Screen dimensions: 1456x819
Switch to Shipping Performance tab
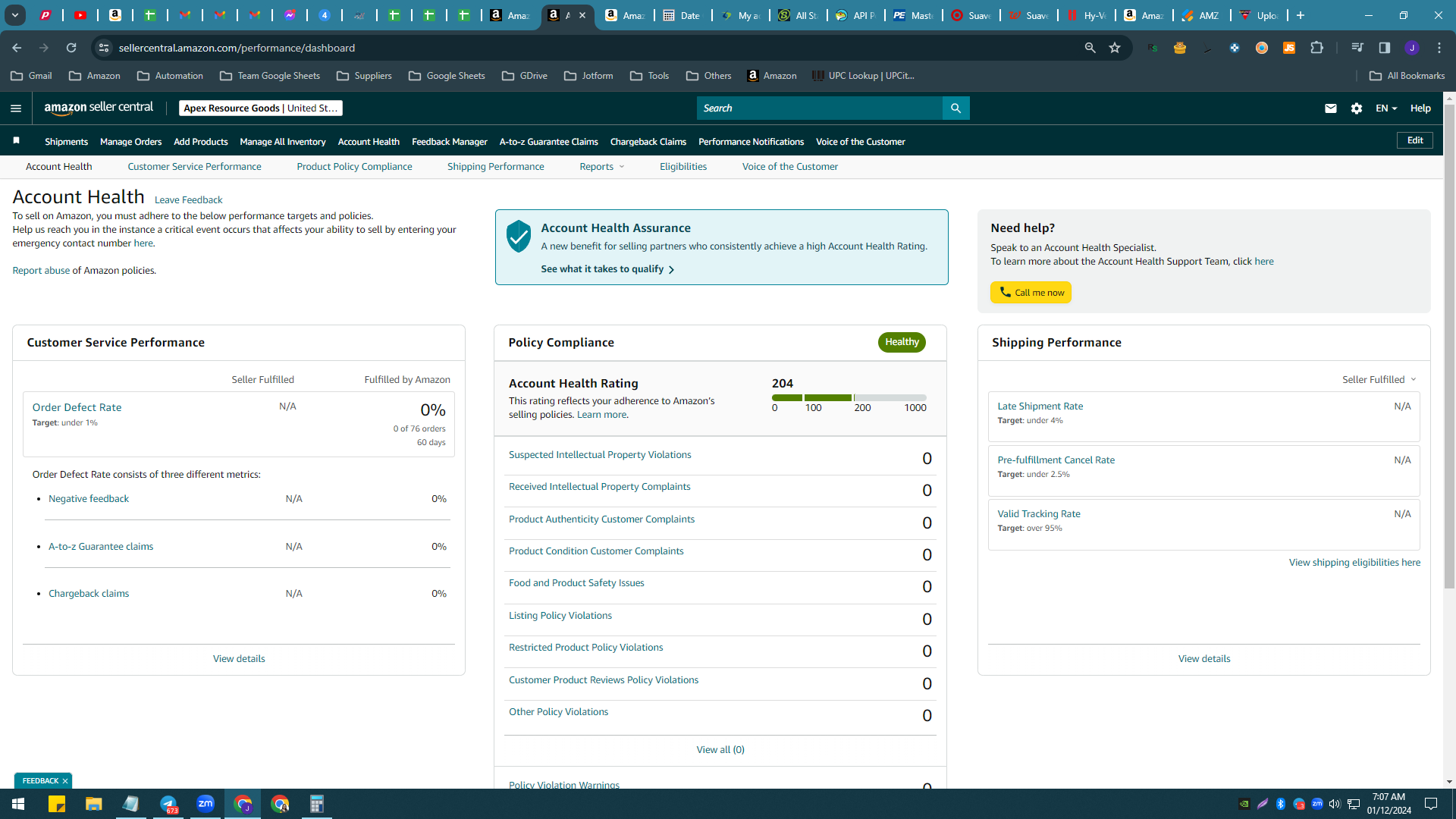point(495,167)
